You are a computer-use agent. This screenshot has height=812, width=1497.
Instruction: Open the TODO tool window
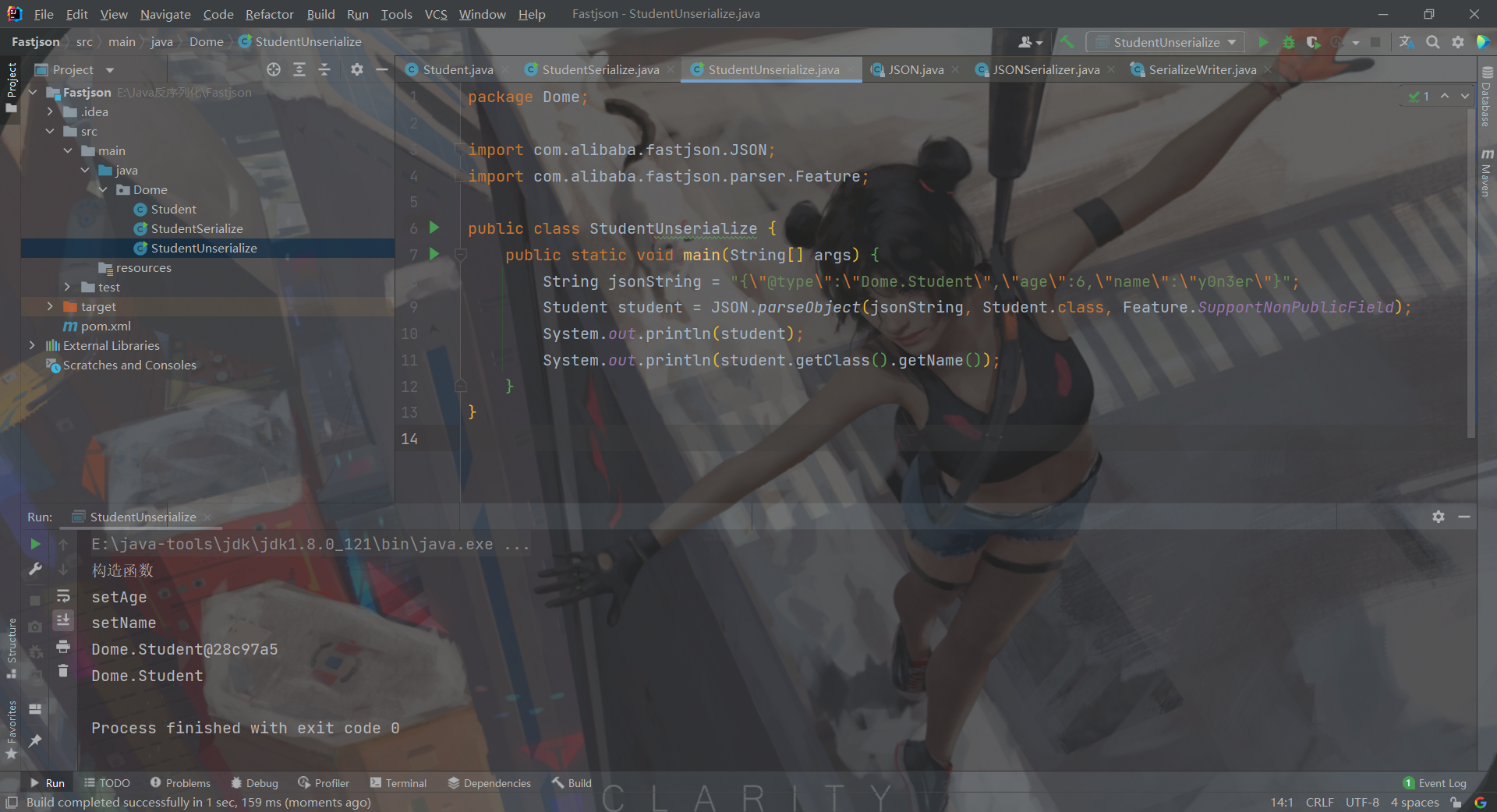click(107, 783)
